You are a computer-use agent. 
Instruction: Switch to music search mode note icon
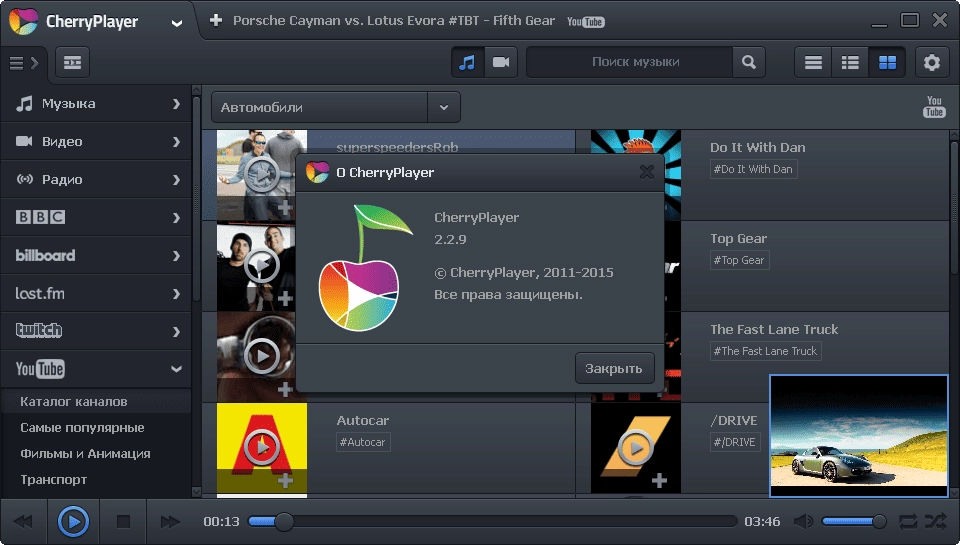467,62
